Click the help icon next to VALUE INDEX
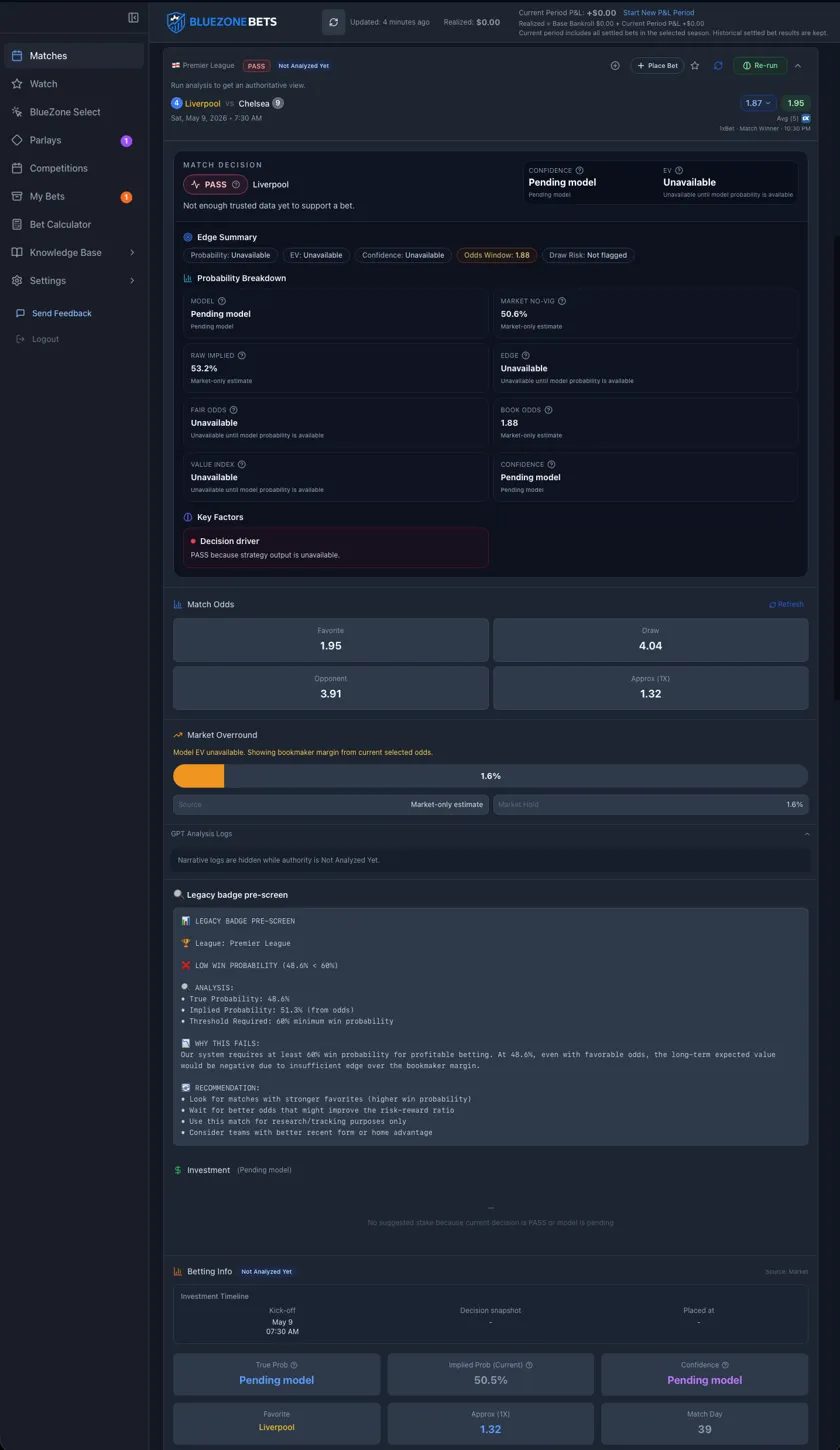This screenshot has width=840, height=1450. (242, 464)
